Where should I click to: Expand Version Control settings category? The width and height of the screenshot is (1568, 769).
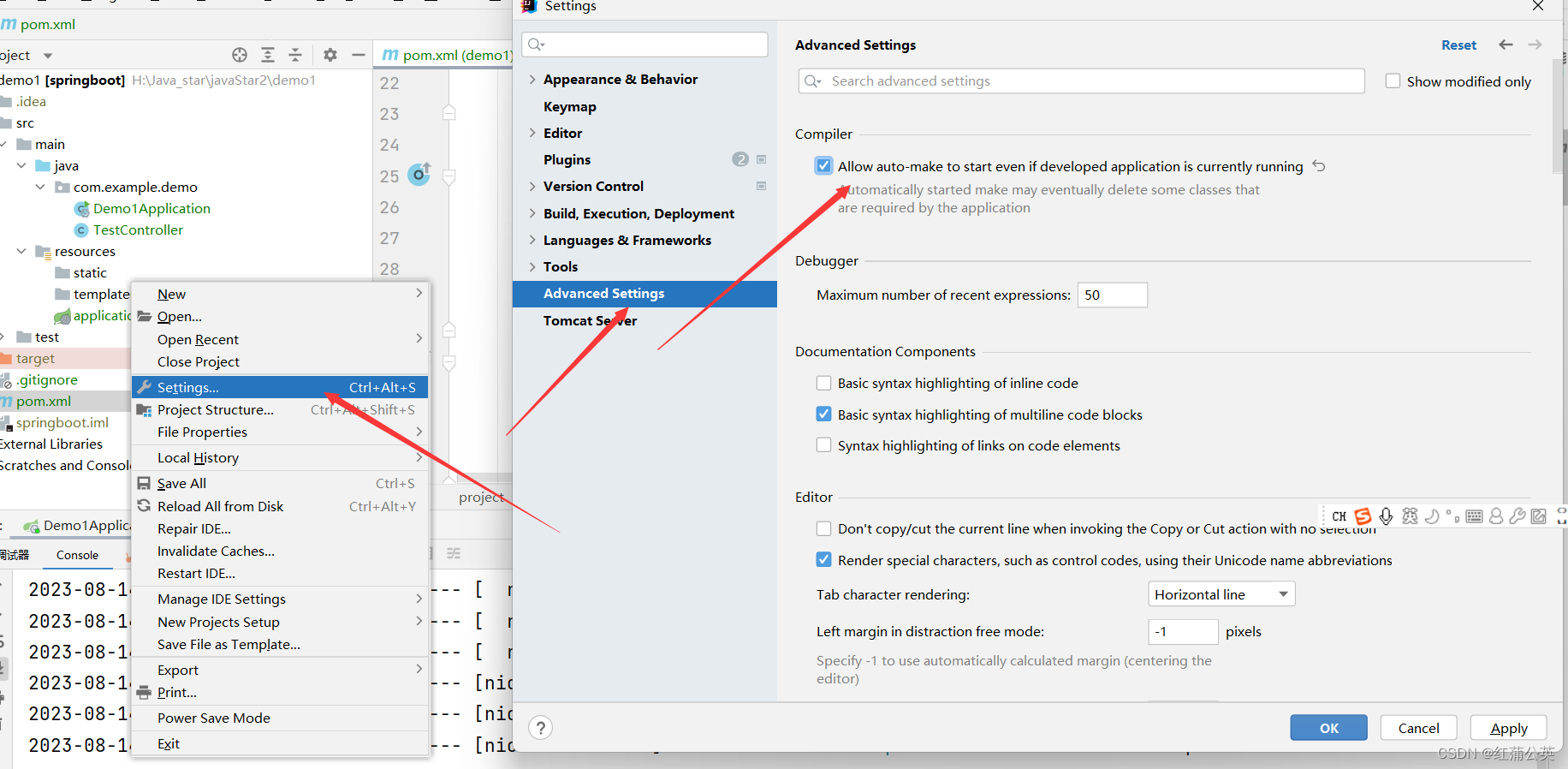[x=532, y=186]
